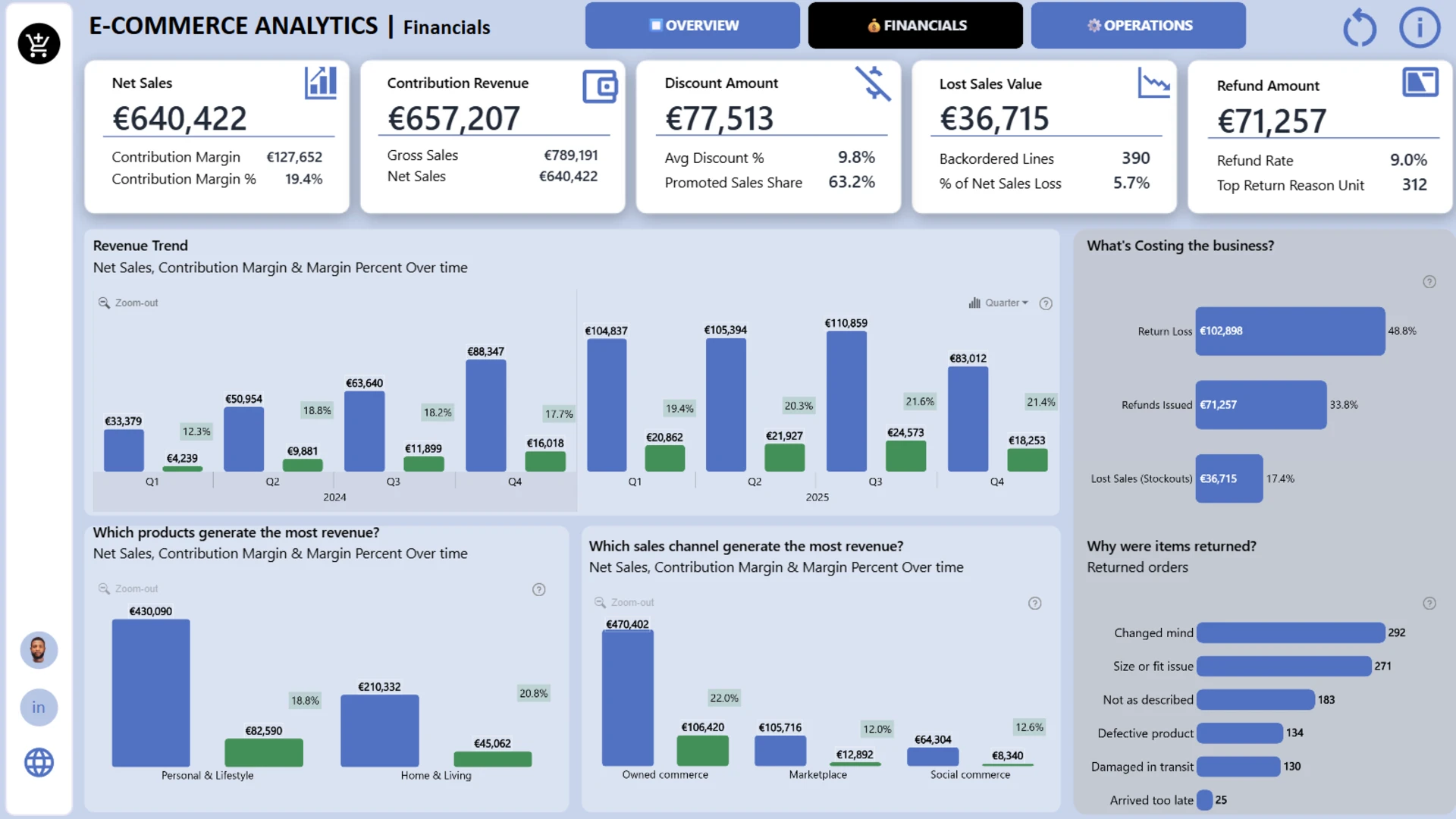Open the info icon at top right
1456x819 pixels.
pyautogui.click(x=1420, y=28)
